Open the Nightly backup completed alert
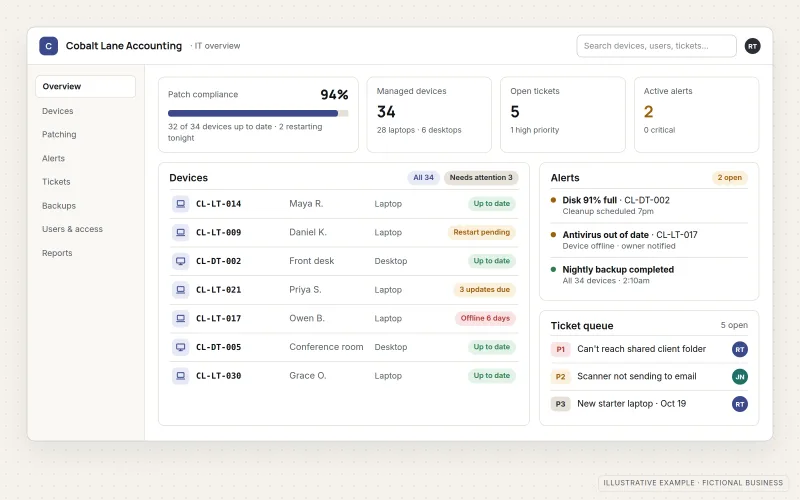This screenshot has height=500, width=800. click(649, 274)
